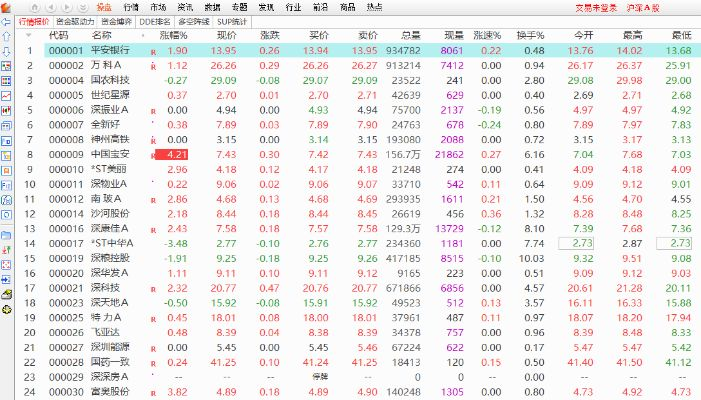The image size is (701, 400).
Task: Expand the triangle dropdown above row numbers
Action: click(29, 35)
